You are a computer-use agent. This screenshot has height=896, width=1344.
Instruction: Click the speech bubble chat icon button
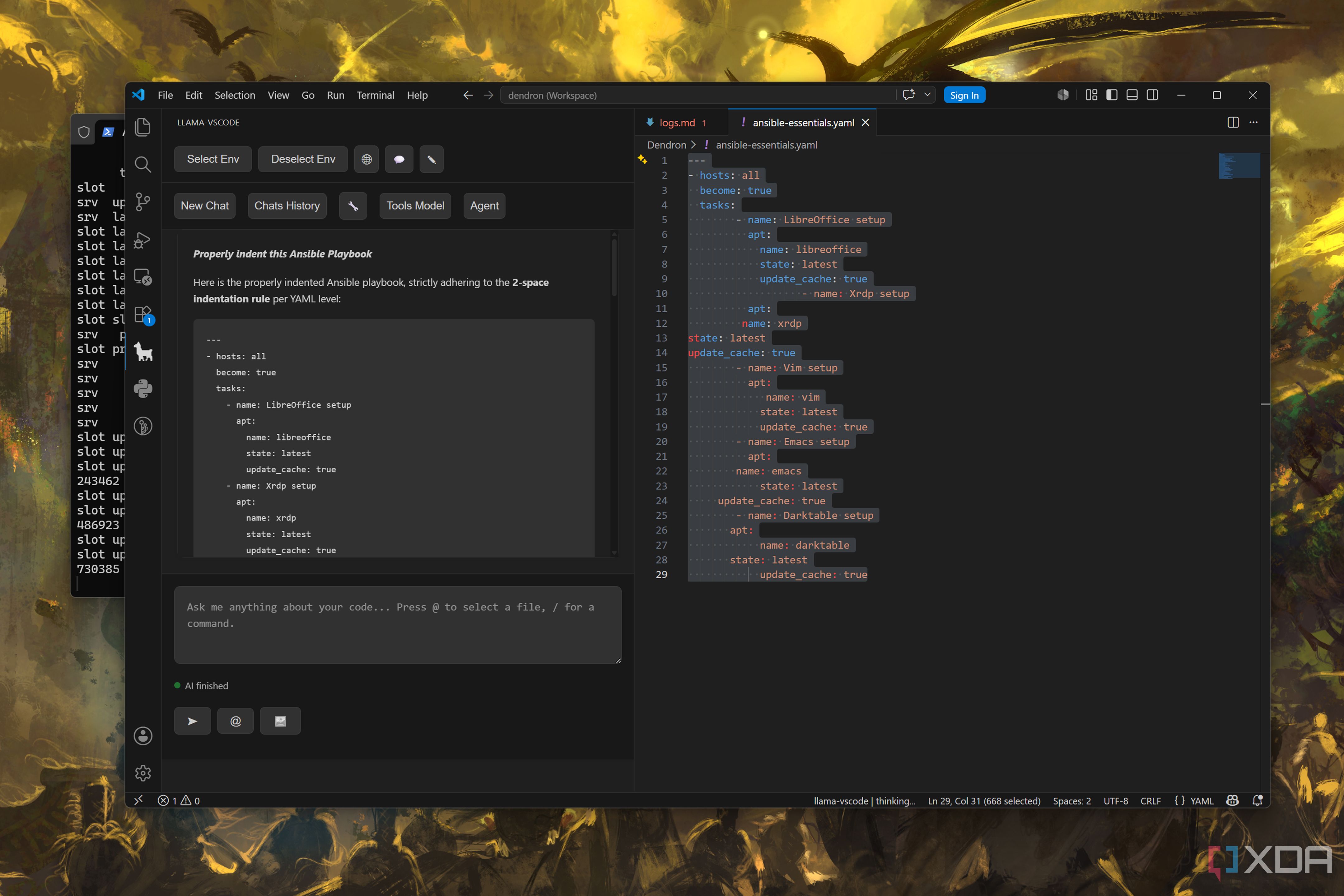399,159
